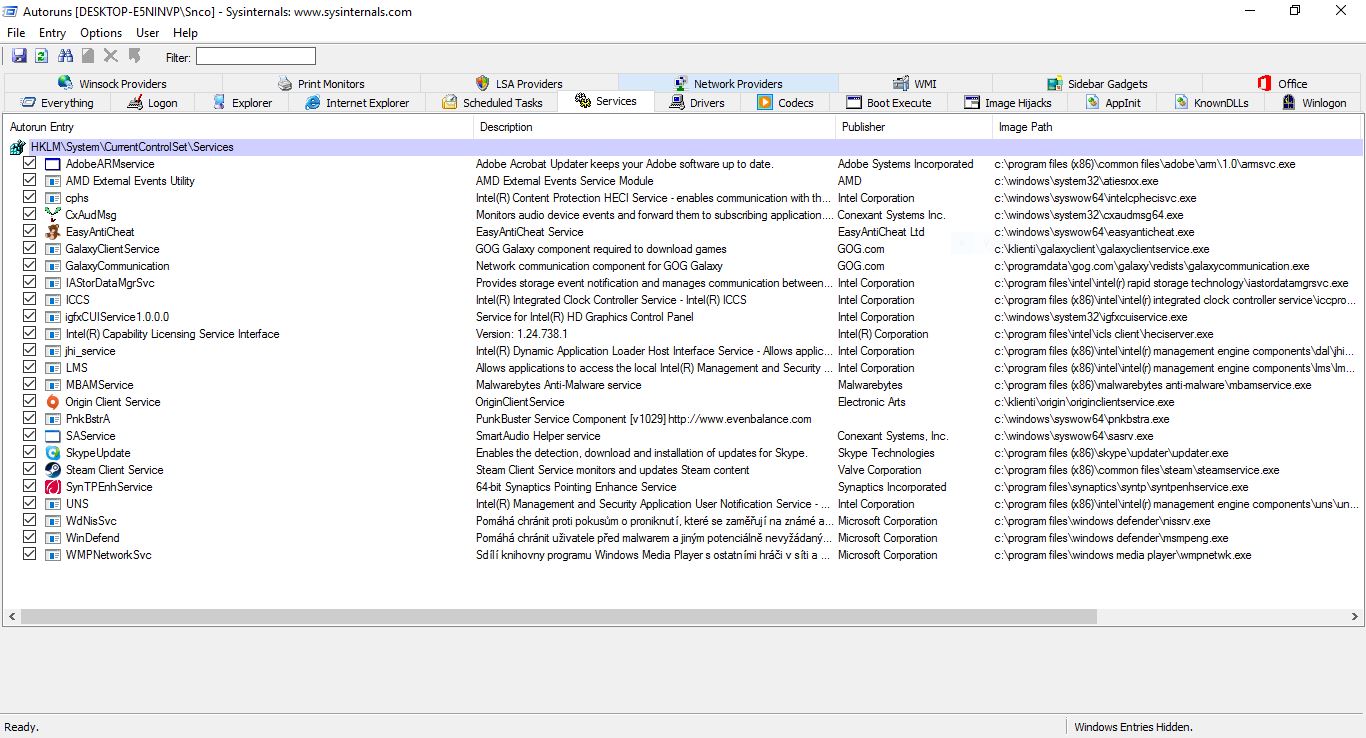Click the horizontal scrollbar right arrow

pos(1353,617)
